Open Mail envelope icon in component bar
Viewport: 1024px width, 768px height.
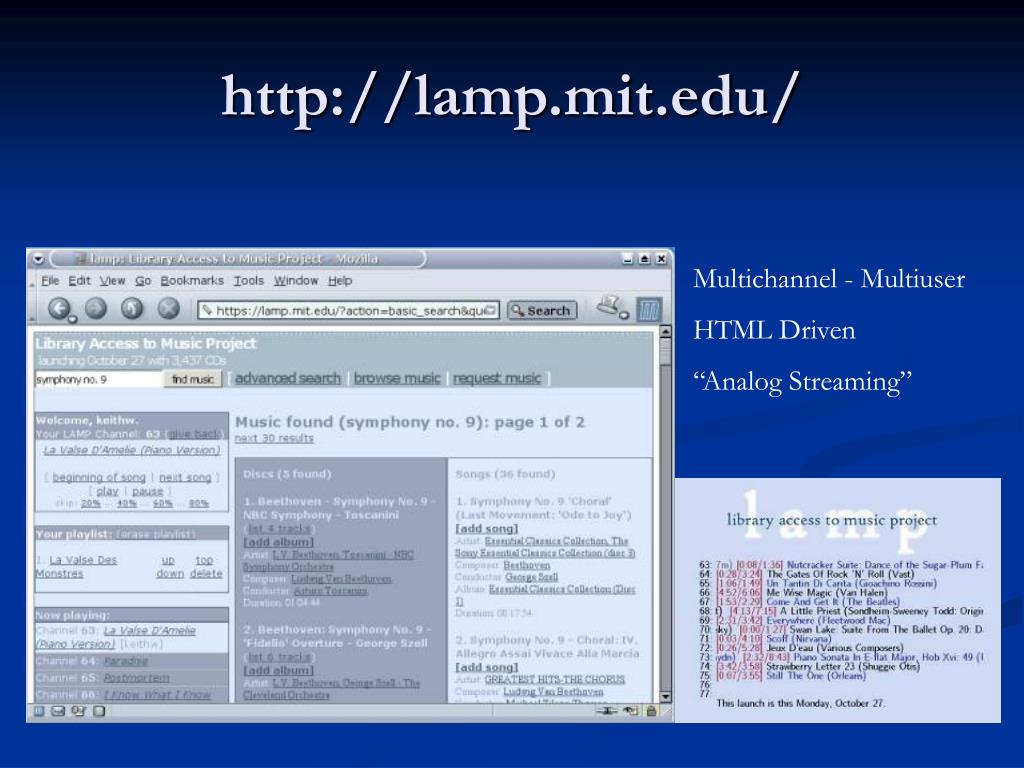(58, 711)
